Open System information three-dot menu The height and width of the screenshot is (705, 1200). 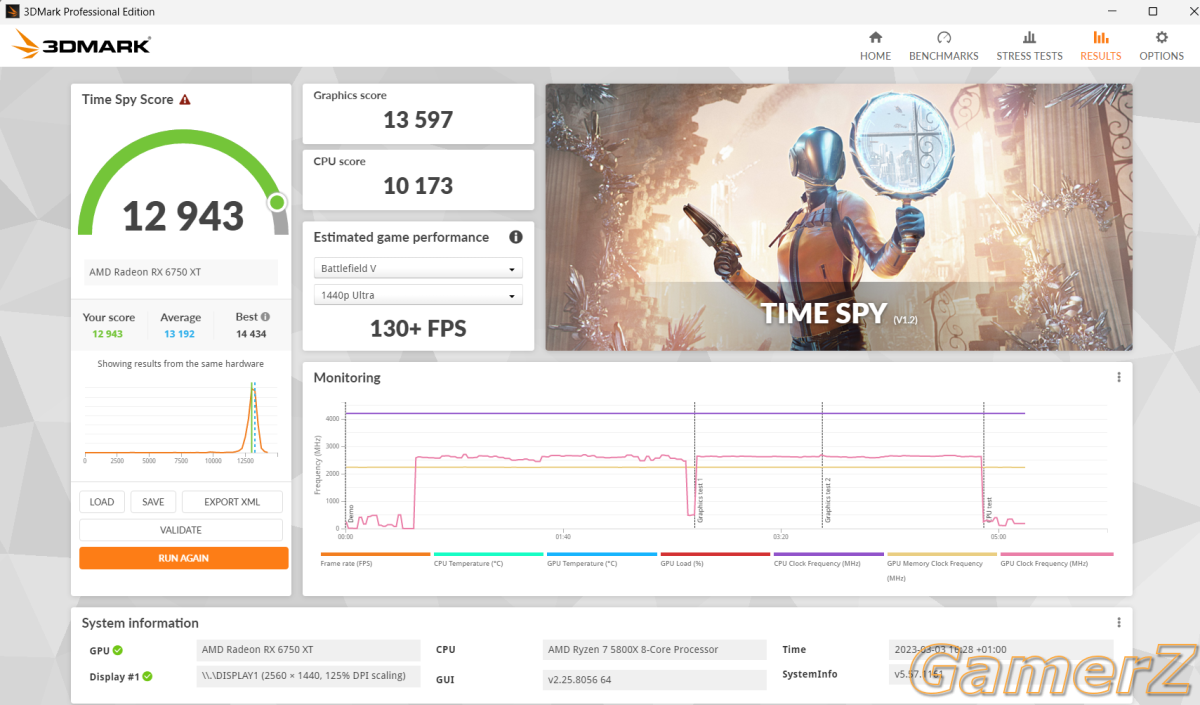pyautogui.click(x=1118, y=622)
